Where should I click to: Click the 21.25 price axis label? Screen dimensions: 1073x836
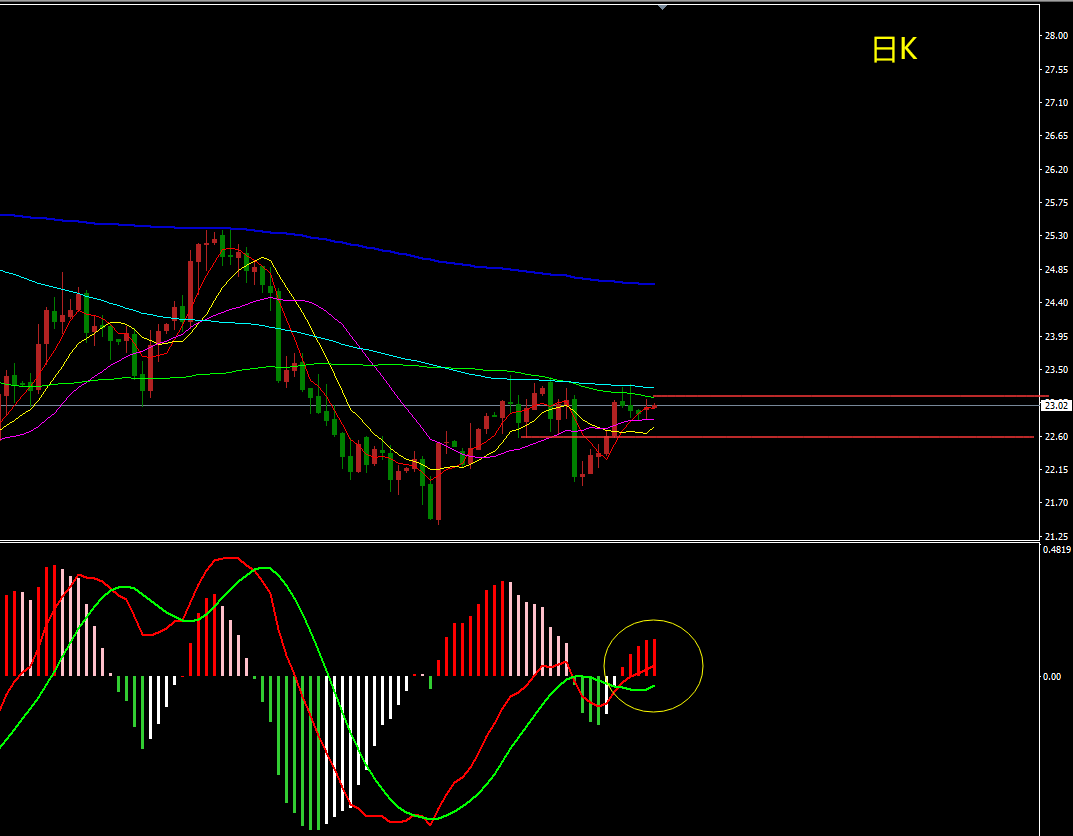[1056, 536]
